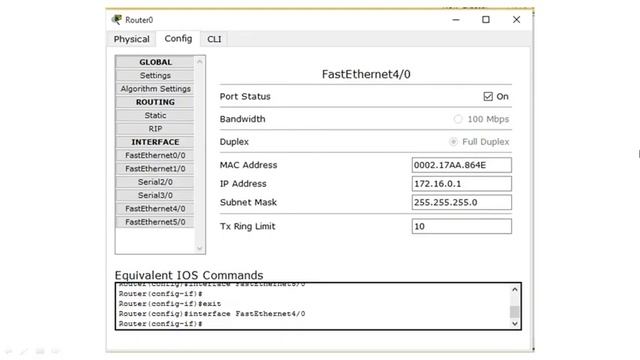640x360 pixels.
Task: Click the Equivalent IOS Commands label
Action: pos(189,275)
